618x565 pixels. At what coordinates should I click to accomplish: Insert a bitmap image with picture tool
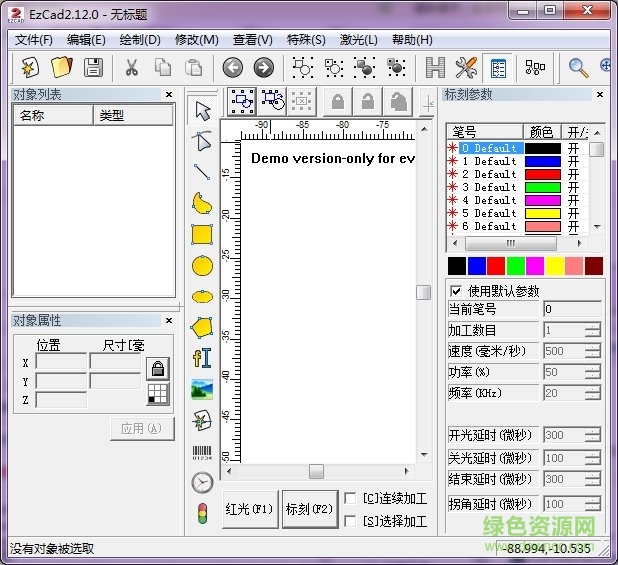point(202,389)
